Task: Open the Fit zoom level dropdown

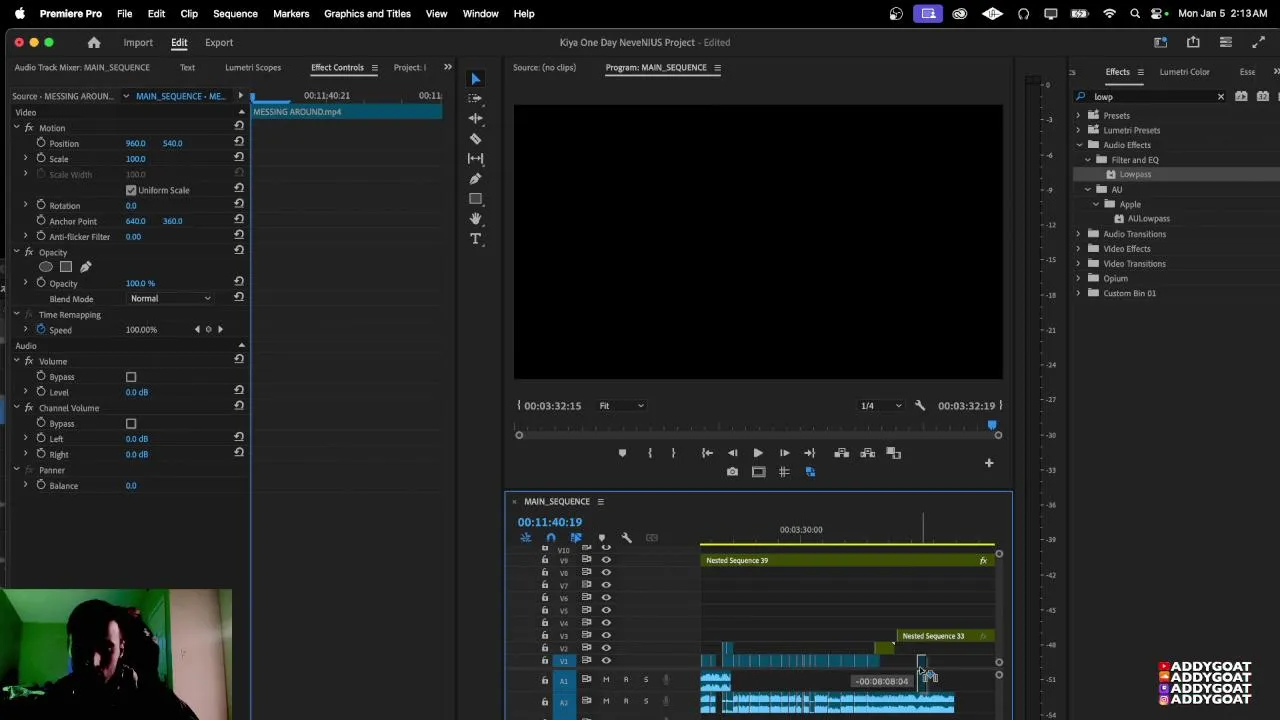Action: point(621,406)
